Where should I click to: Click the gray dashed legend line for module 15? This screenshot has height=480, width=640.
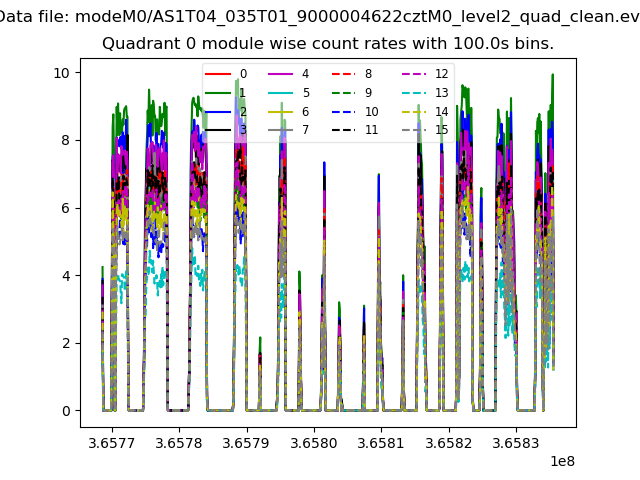(x=413, y=130)
